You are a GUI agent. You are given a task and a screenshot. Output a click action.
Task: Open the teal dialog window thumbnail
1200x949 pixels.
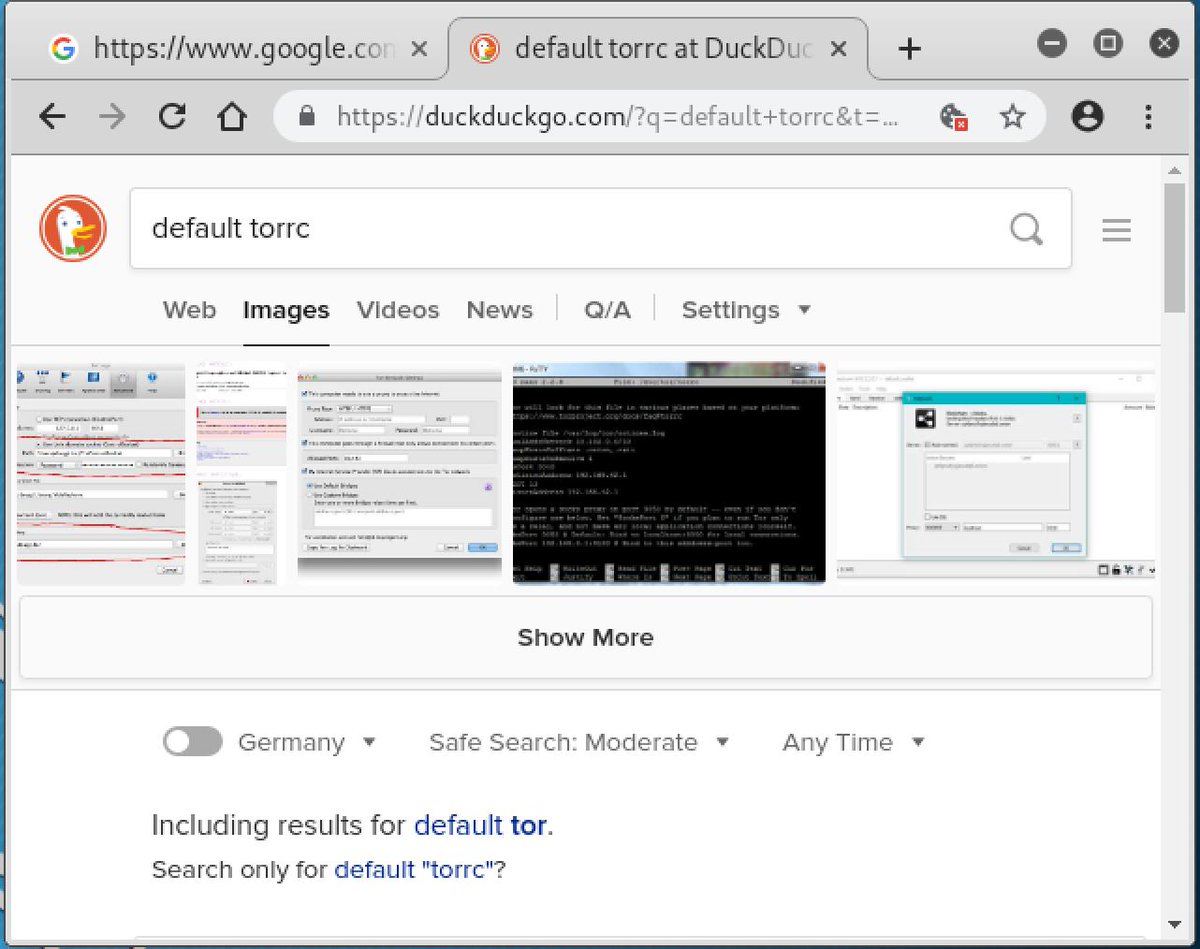point(996,474)
